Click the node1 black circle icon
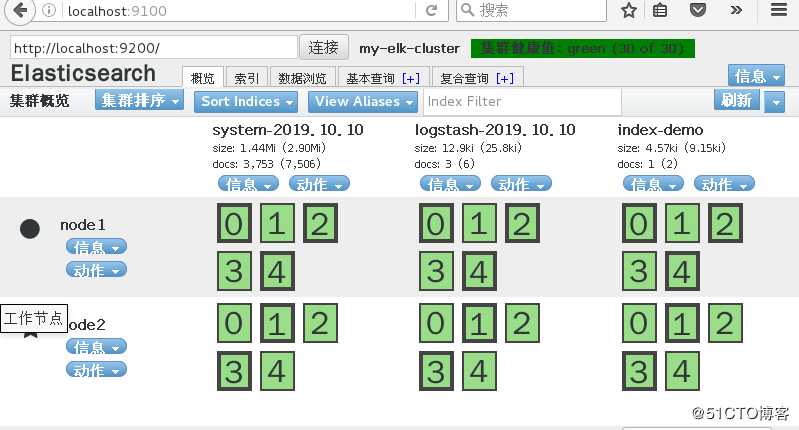Screen dimensions: 799x430 [x=30, y=229]
